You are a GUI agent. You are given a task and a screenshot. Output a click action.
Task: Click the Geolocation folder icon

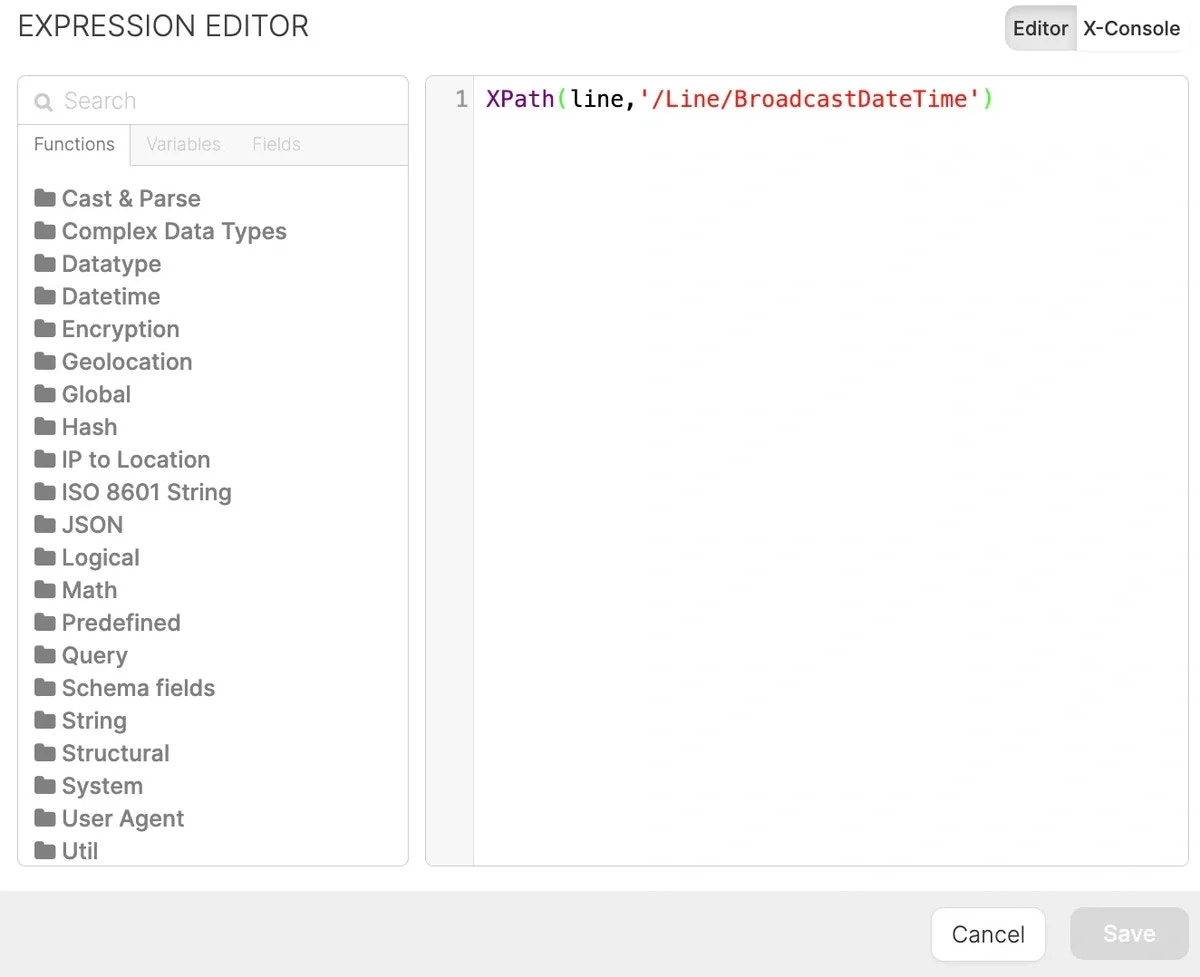(44, 361)
